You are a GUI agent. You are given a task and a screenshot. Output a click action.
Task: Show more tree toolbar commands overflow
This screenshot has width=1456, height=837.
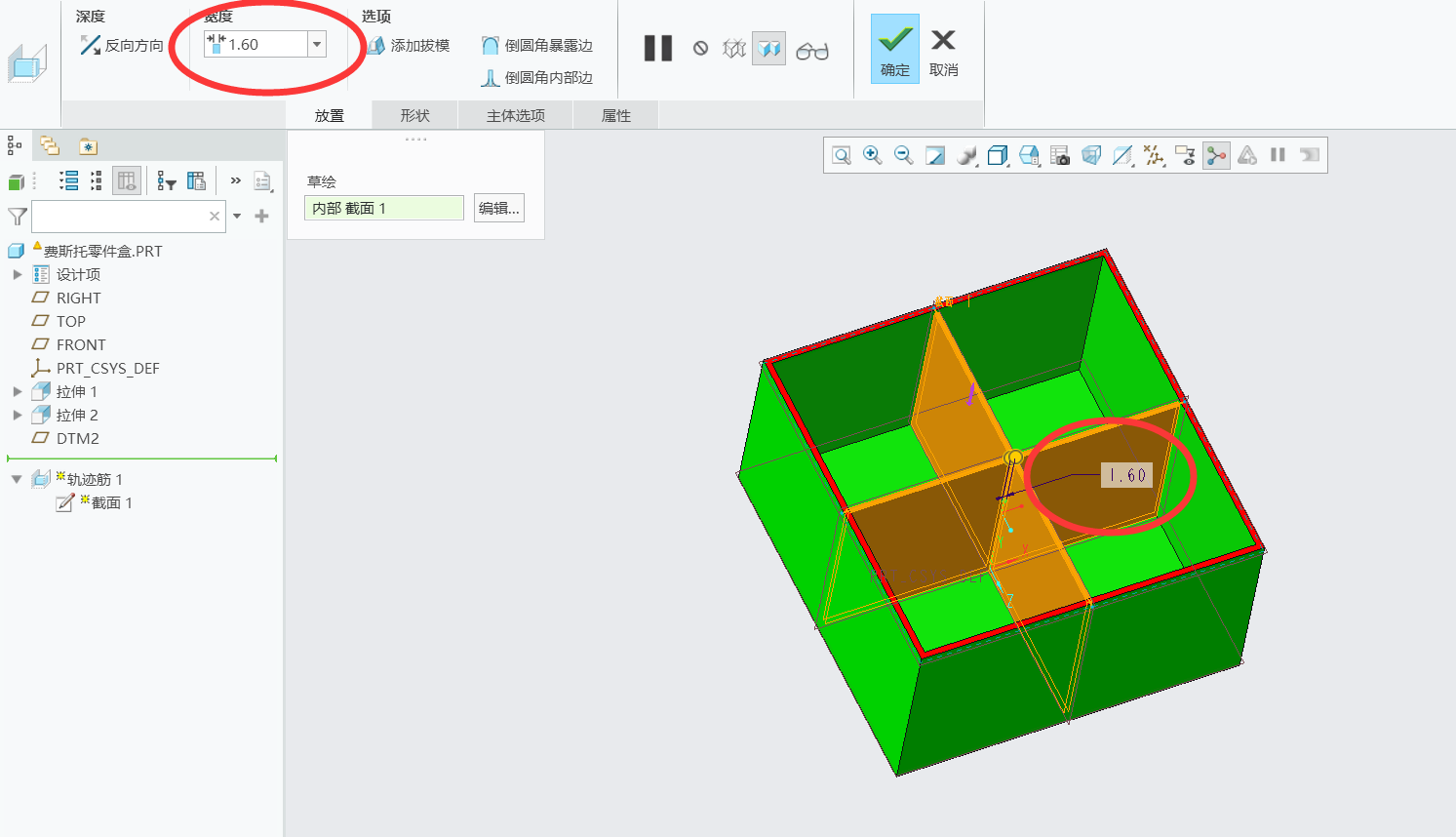[x=235, y=180]
